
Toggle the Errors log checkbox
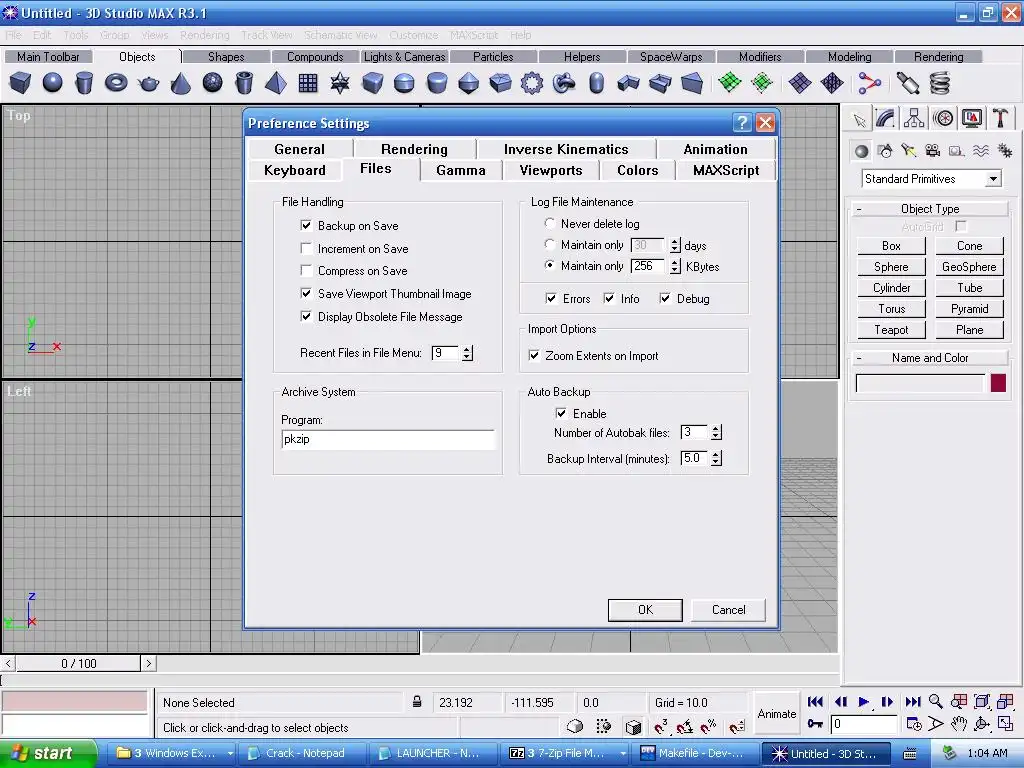pos(551,298)
